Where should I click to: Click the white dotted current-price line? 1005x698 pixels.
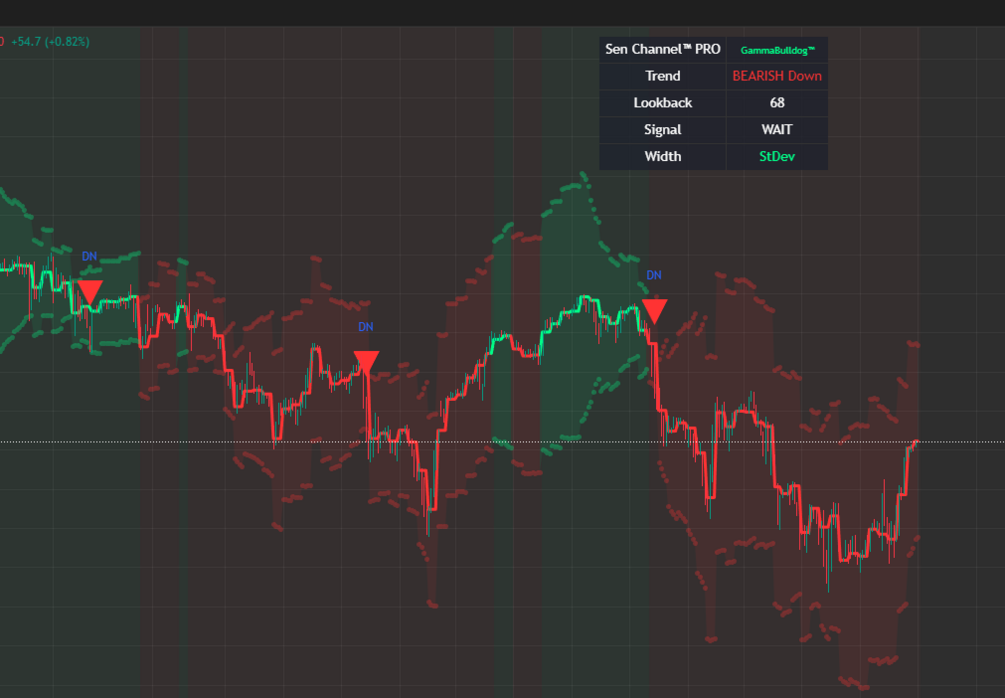coord(502,442)
